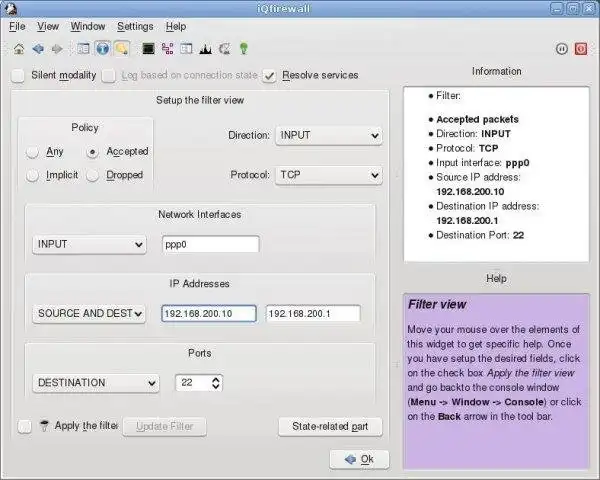This screenshot has width=600, height=480.
Task: Click the iQfirewall title bar app icon
Action: coord(11,8)
